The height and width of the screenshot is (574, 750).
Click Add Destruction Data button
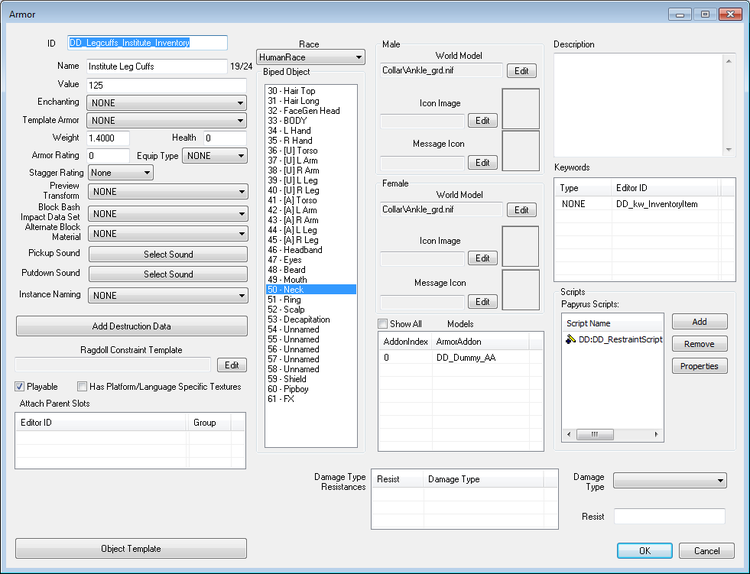(132, 326)
